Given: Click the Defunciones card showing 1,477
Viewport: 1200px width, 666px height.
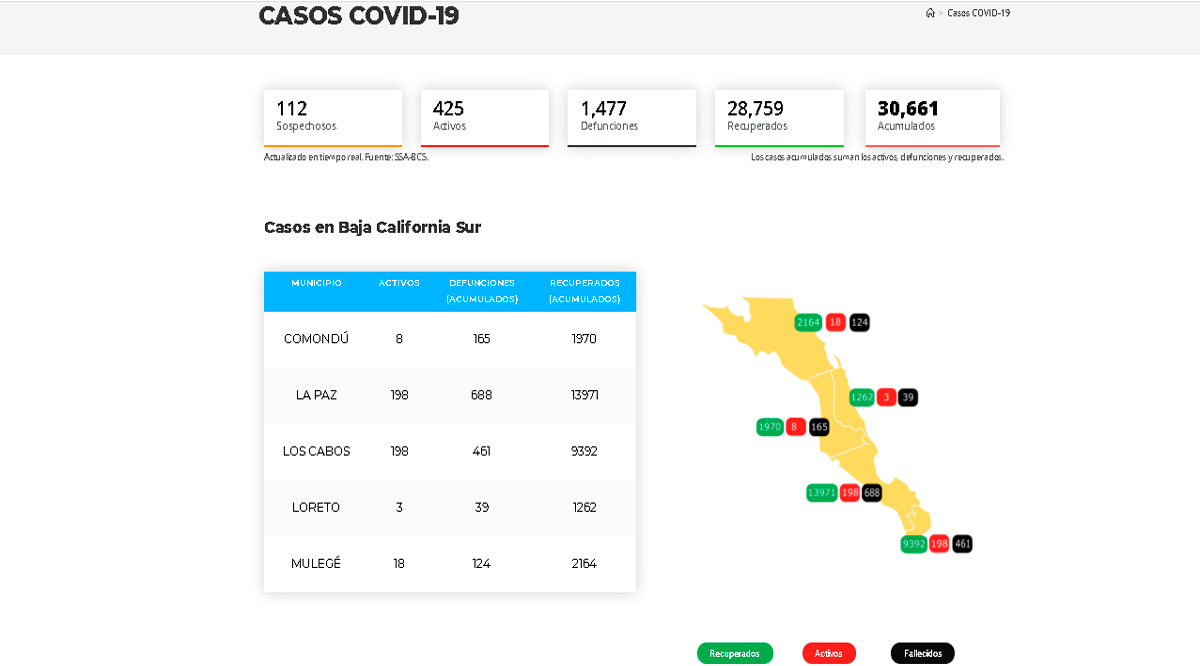Looking at the screenshot, I should 631,117.
